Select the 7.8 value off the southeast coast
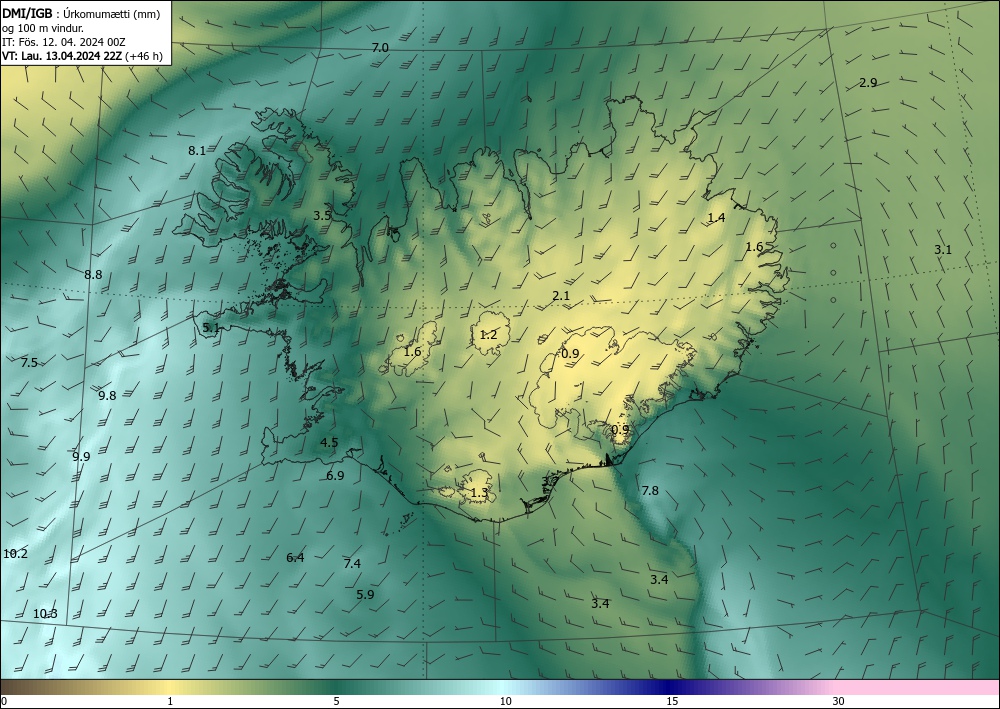Screen dimensions: 1000x709 click(x=650, y=491)
